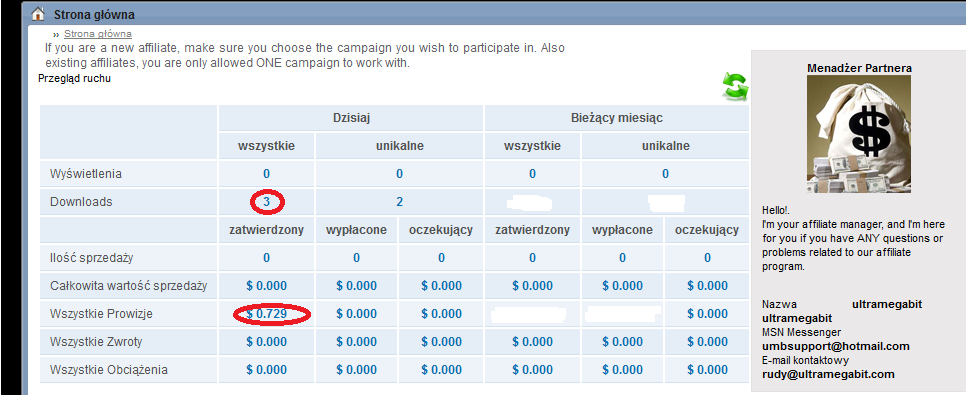This screenshot has width=966, height=395.
Task: Click the circled $ 0.729 commission value
Action: point(272,314)
